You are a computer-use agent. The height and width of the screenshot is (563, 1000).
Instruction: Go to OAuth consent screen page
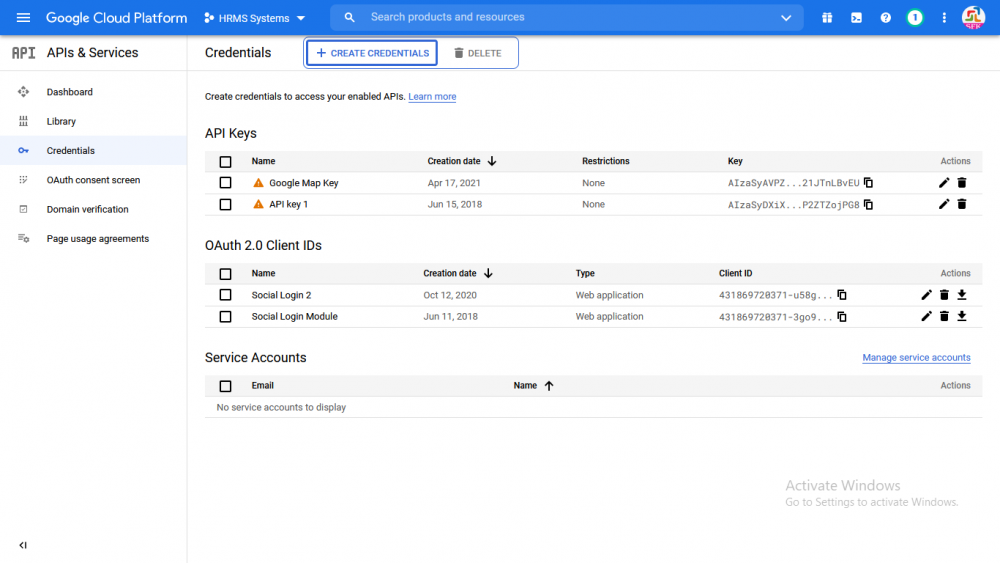click(x=93, y=180)
